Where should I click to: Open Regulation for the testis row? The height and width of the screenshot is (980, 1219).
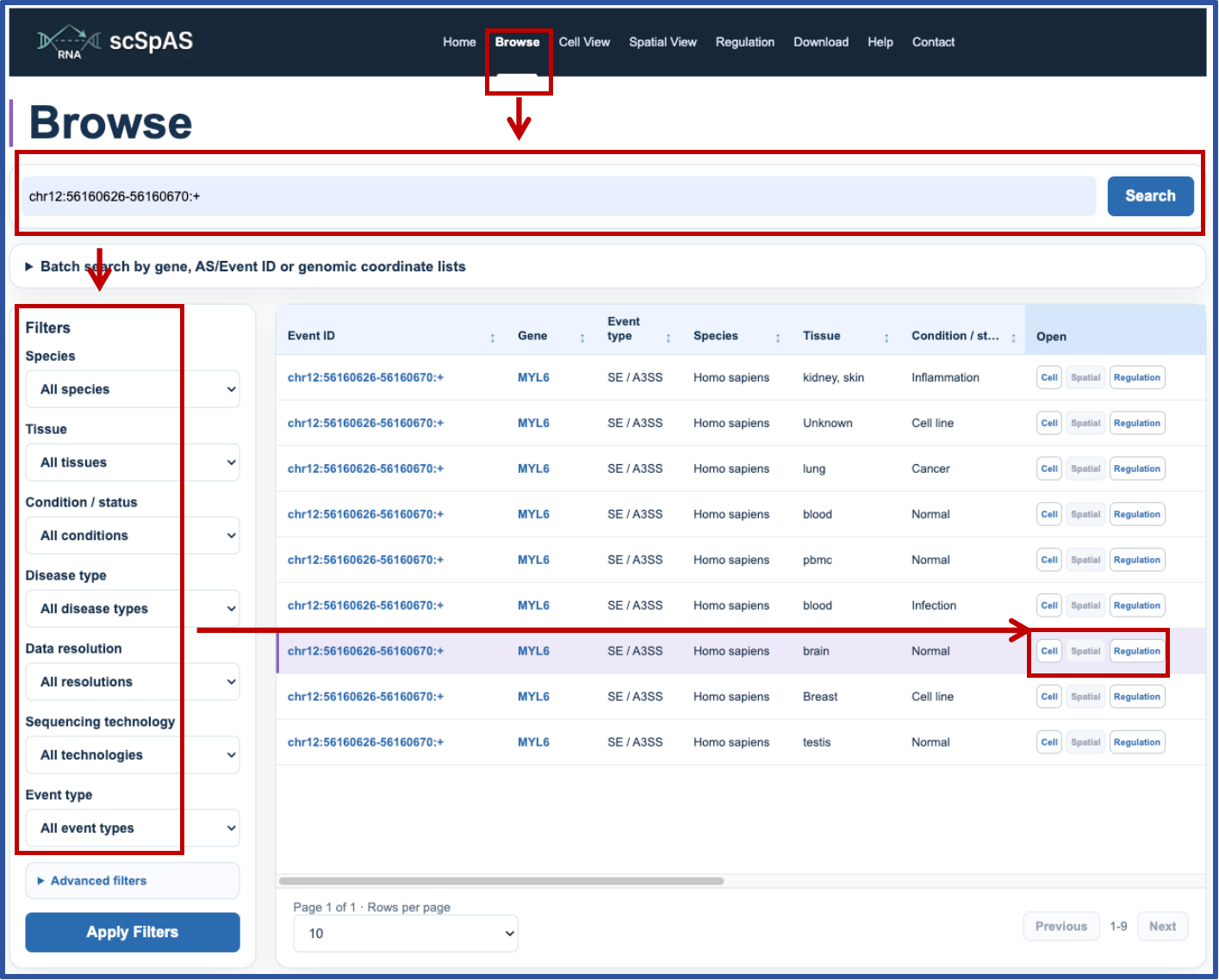pyautogui.click(x=1137, y=743)
